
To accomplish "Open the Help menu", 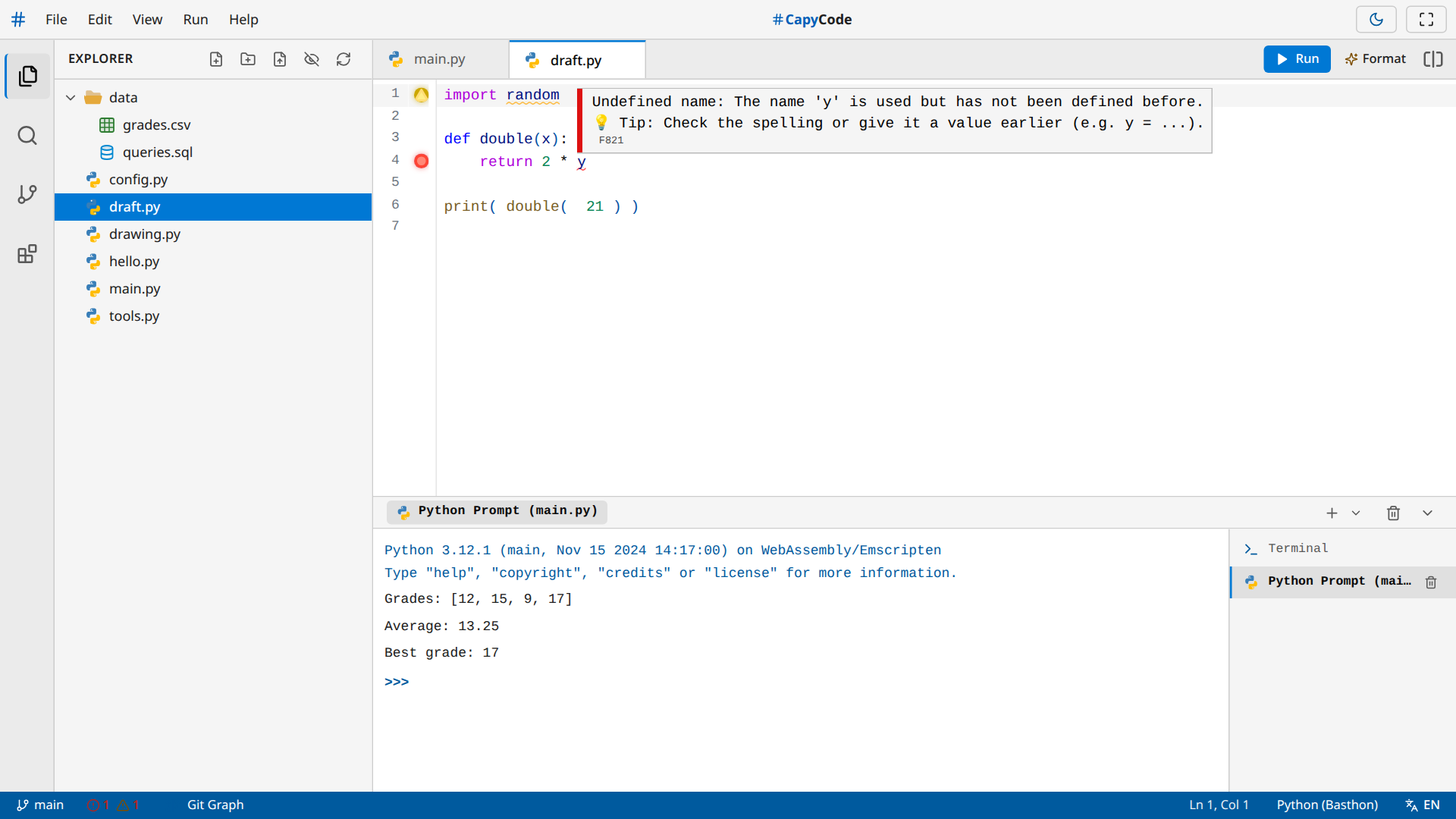I will pyautogui.click(x=243, y=20).
